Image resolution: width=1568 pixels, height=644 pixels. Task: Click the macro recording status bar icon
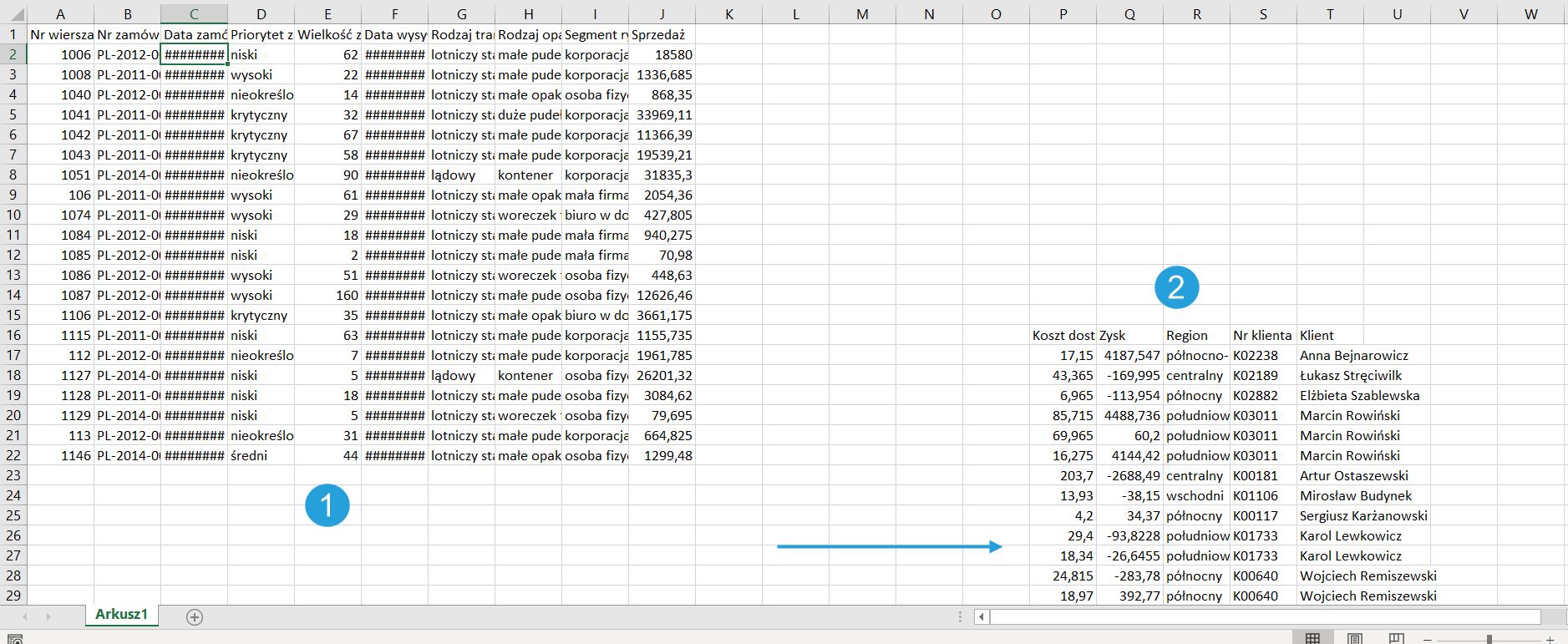[x=14, y=639]
